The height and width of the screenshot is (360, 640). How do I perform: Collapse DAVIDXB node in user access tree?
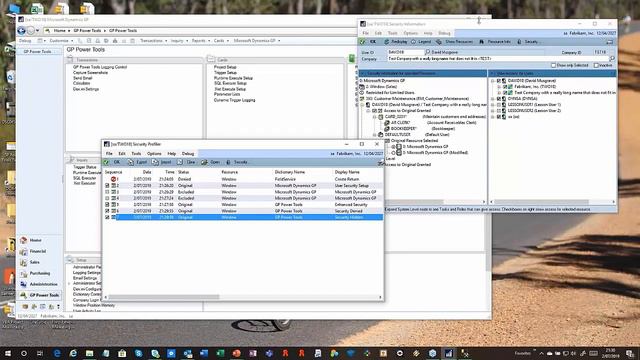[x=493, y=81]
